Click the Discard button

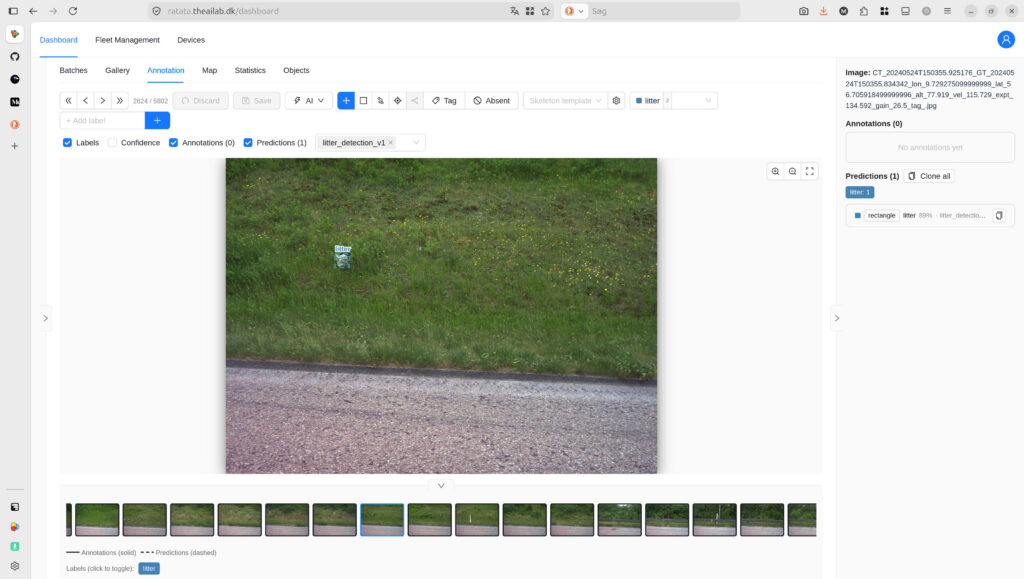[200, 101]
